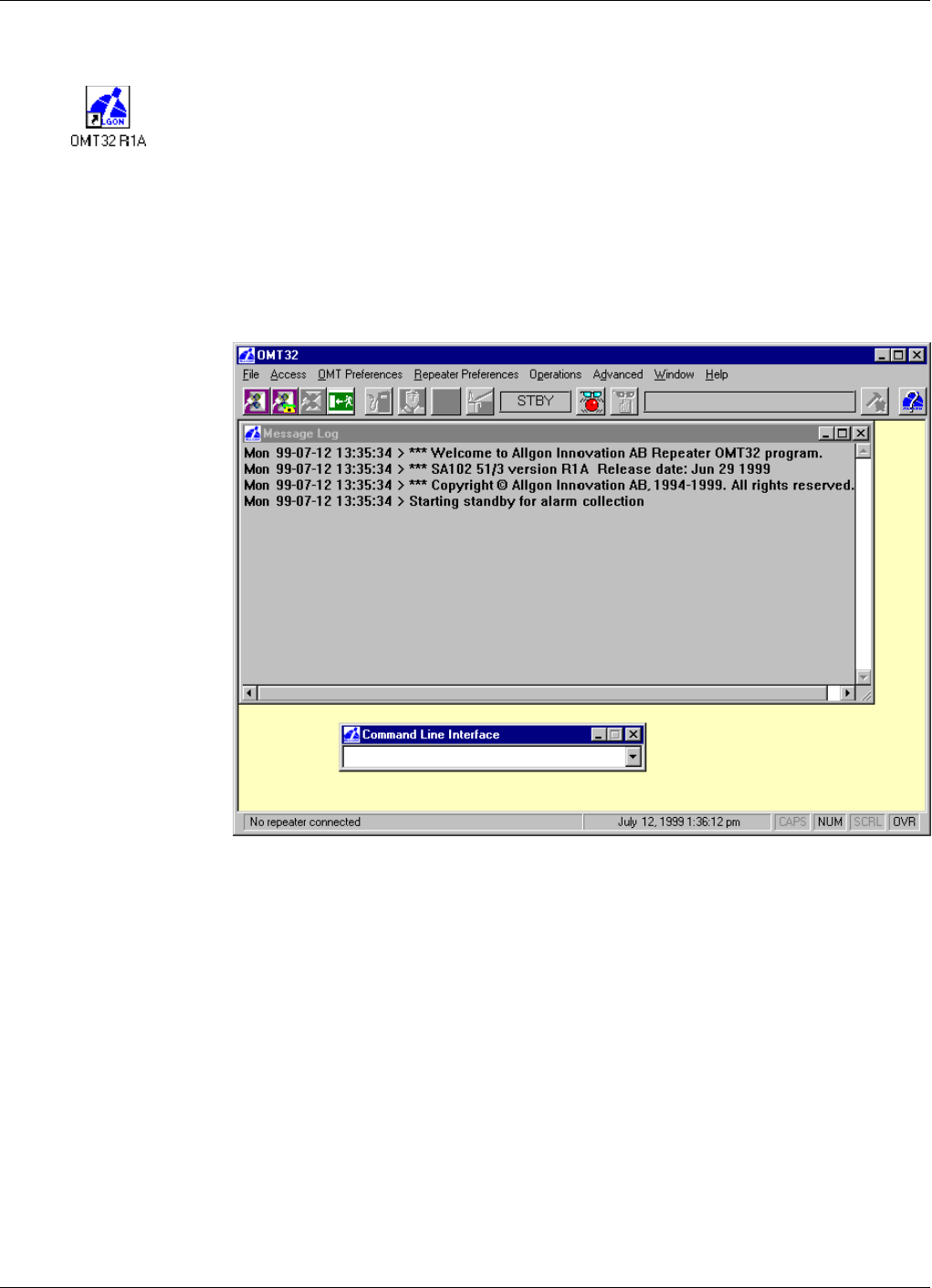
Task: Click the NUM status bar indicator
Action: tap(830, 822)
